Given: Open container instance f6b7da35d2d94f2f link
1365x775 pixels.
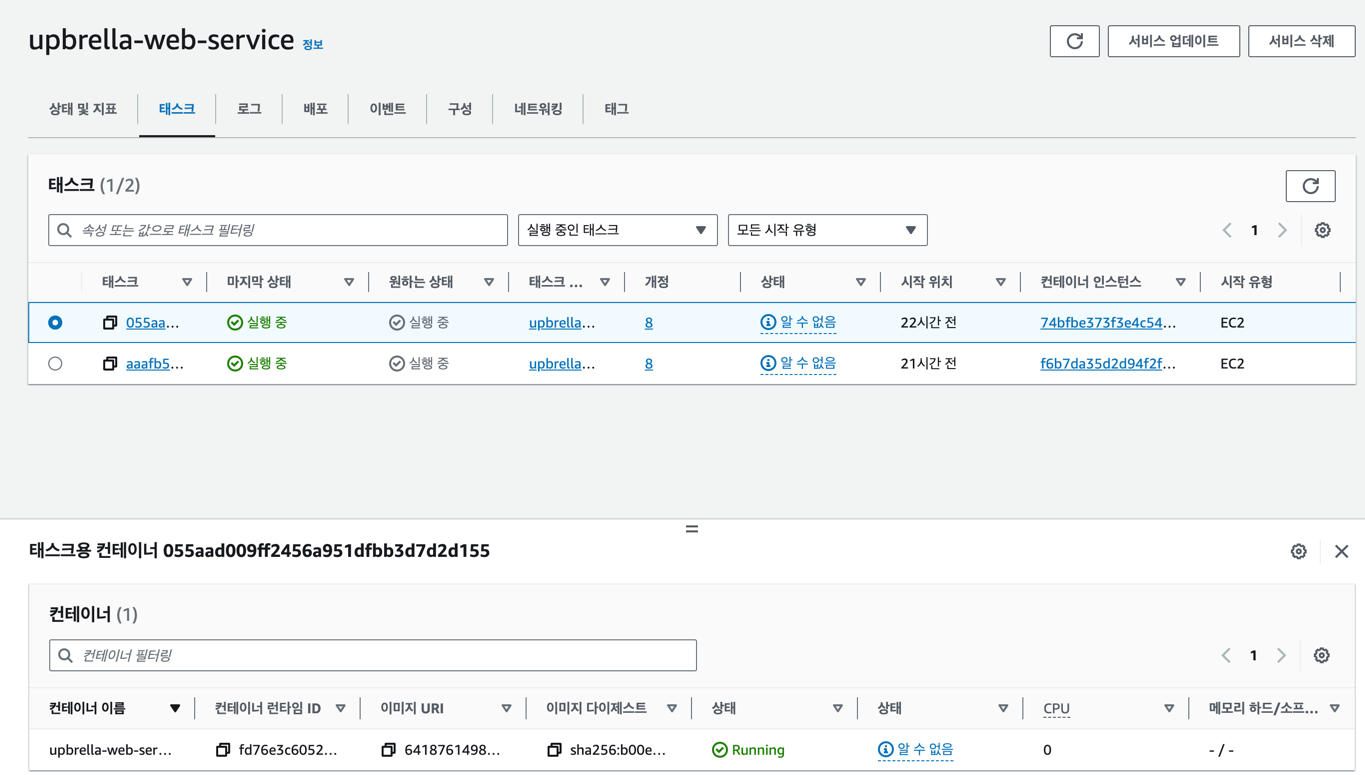Looking at the screenshot, I should pos(1108,364).
